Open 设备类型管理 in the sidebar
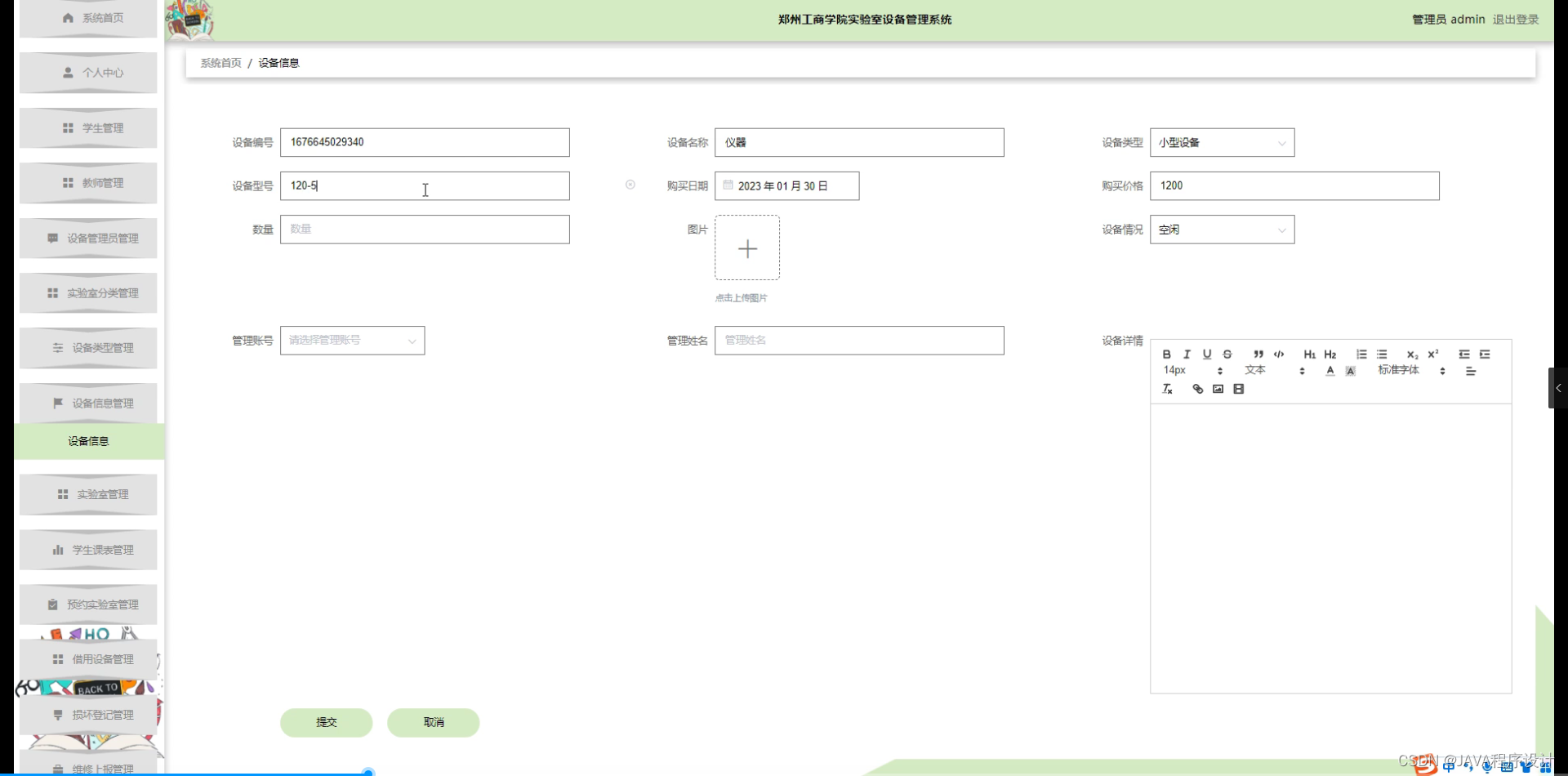Screen dimensions: 1568x776 coord(88,348)
